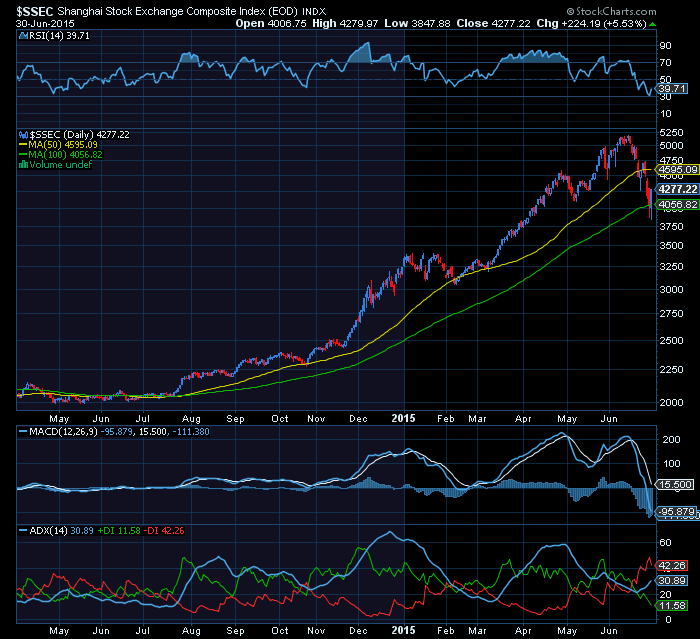This screenshot has height=639, width=700.
Task: Click Jul on the price panel date axis
Action: [x=143, y=418]
